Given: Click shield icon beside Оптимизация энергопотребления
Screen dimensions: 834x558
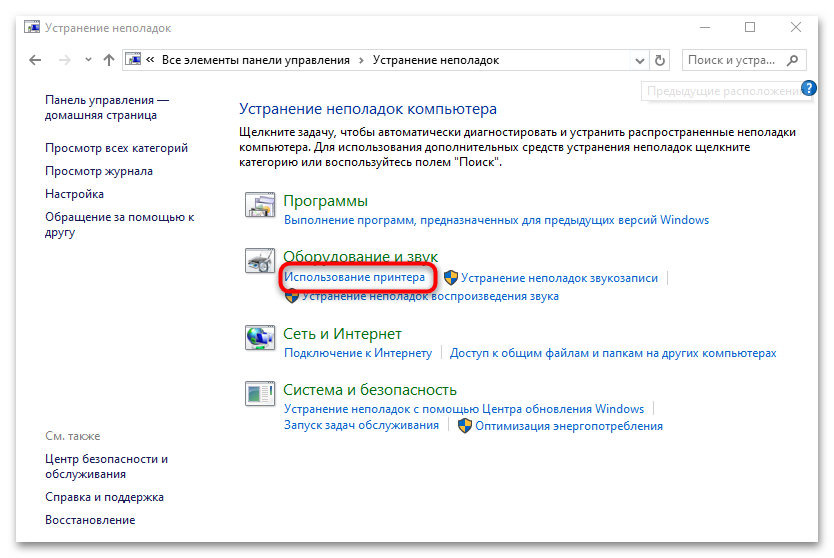Looking at the screenshot, I should (465, 426).
